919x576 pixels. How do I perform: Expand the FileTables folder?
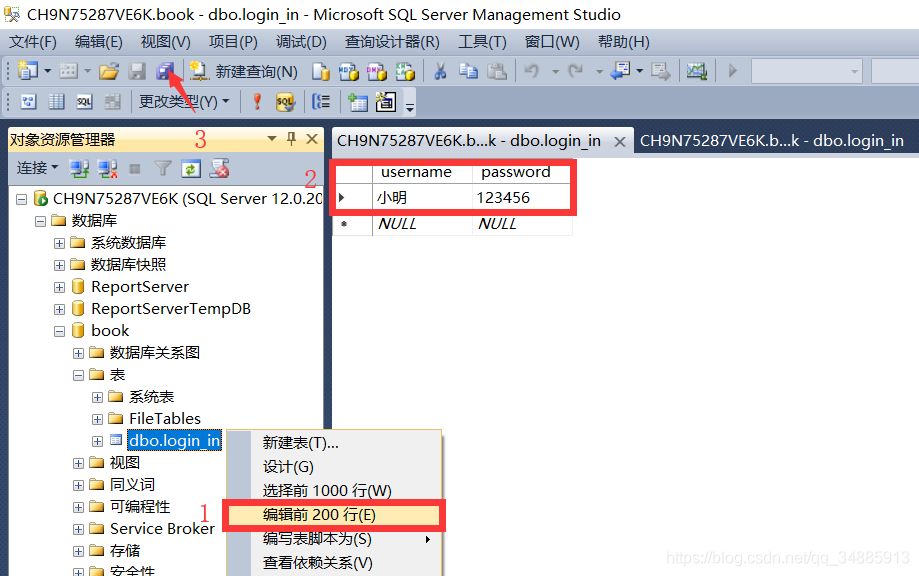point(97,419)
